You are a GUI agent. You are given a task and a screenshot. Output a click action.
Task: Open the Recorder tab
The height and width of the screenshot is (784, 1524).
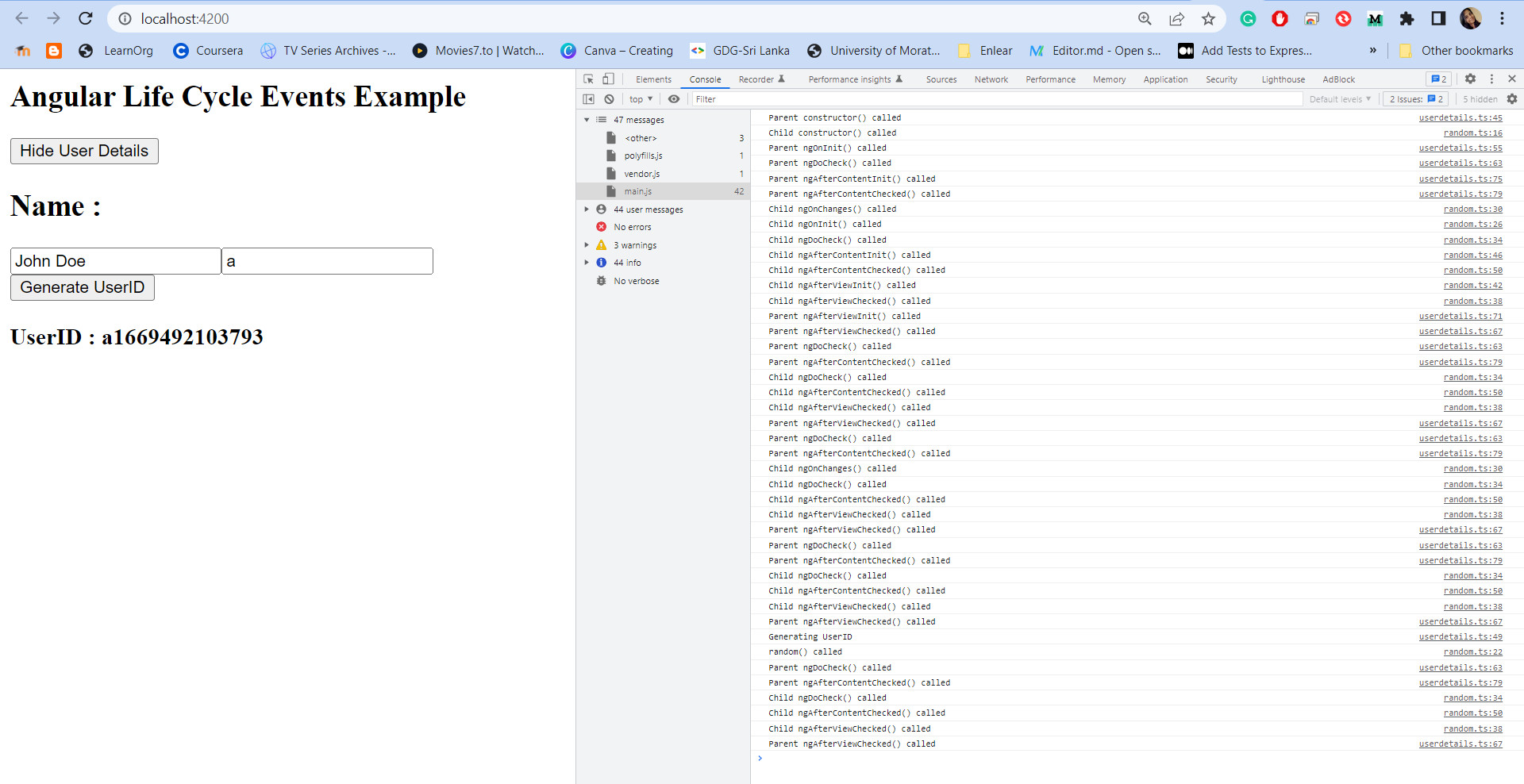coord(761,79)
